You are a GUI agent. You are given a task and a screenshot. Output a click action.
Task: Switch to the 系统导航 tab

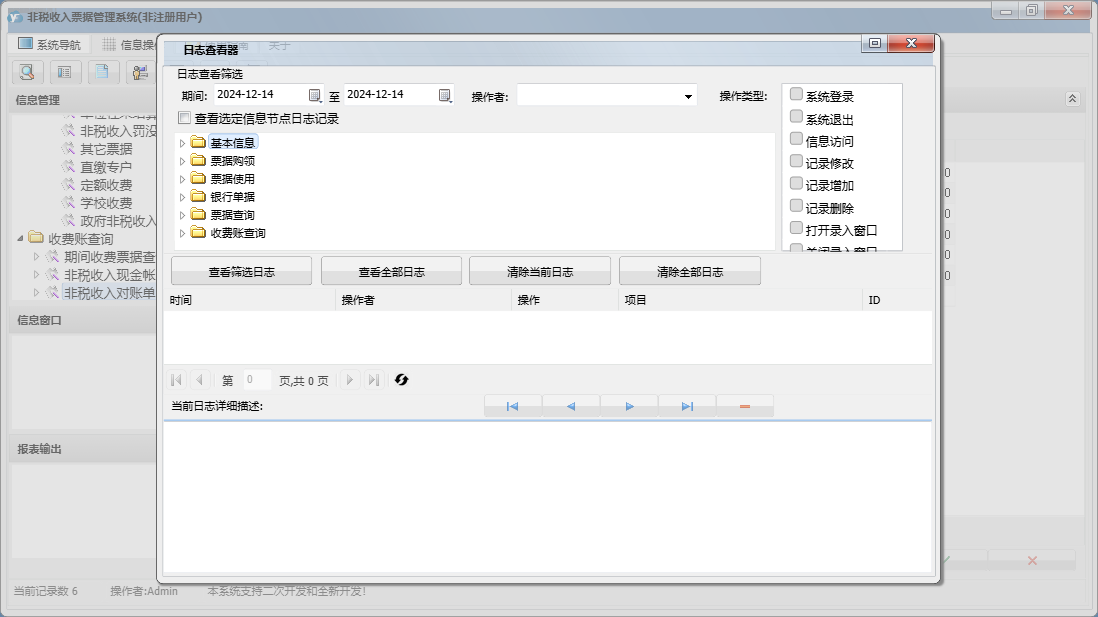click(50, 44)
